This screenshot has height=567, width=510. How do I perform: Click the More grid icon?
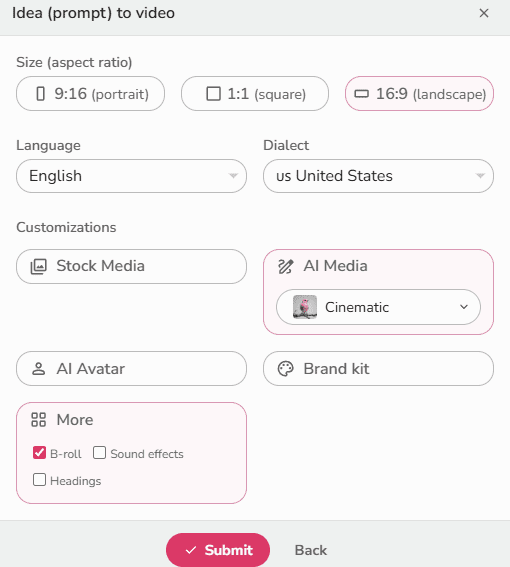pyautogui.click(x=38, y=420)
